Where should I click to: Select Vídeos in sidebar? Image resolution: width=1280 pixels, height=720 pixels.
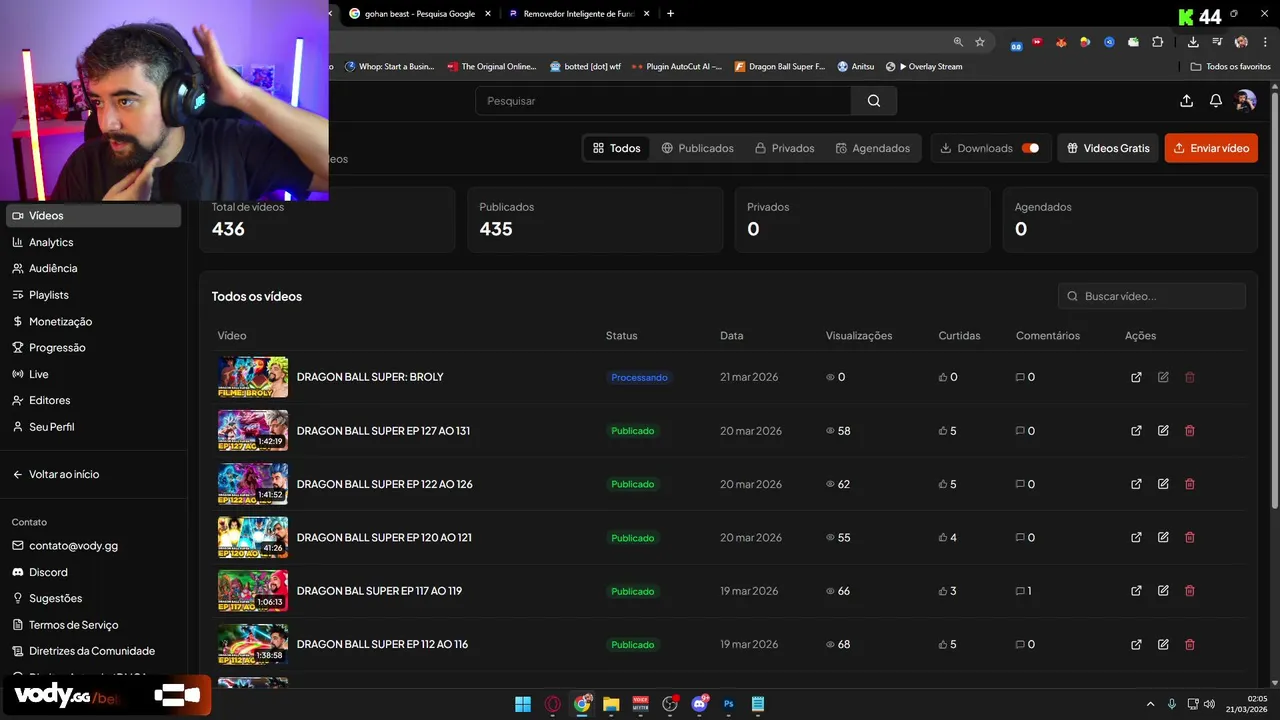94,215
